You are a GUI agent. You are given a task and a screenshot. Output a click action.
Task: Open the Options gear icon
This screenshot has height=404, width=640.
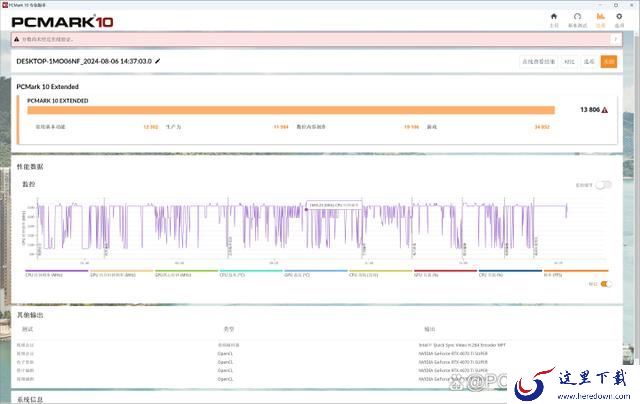619,17
